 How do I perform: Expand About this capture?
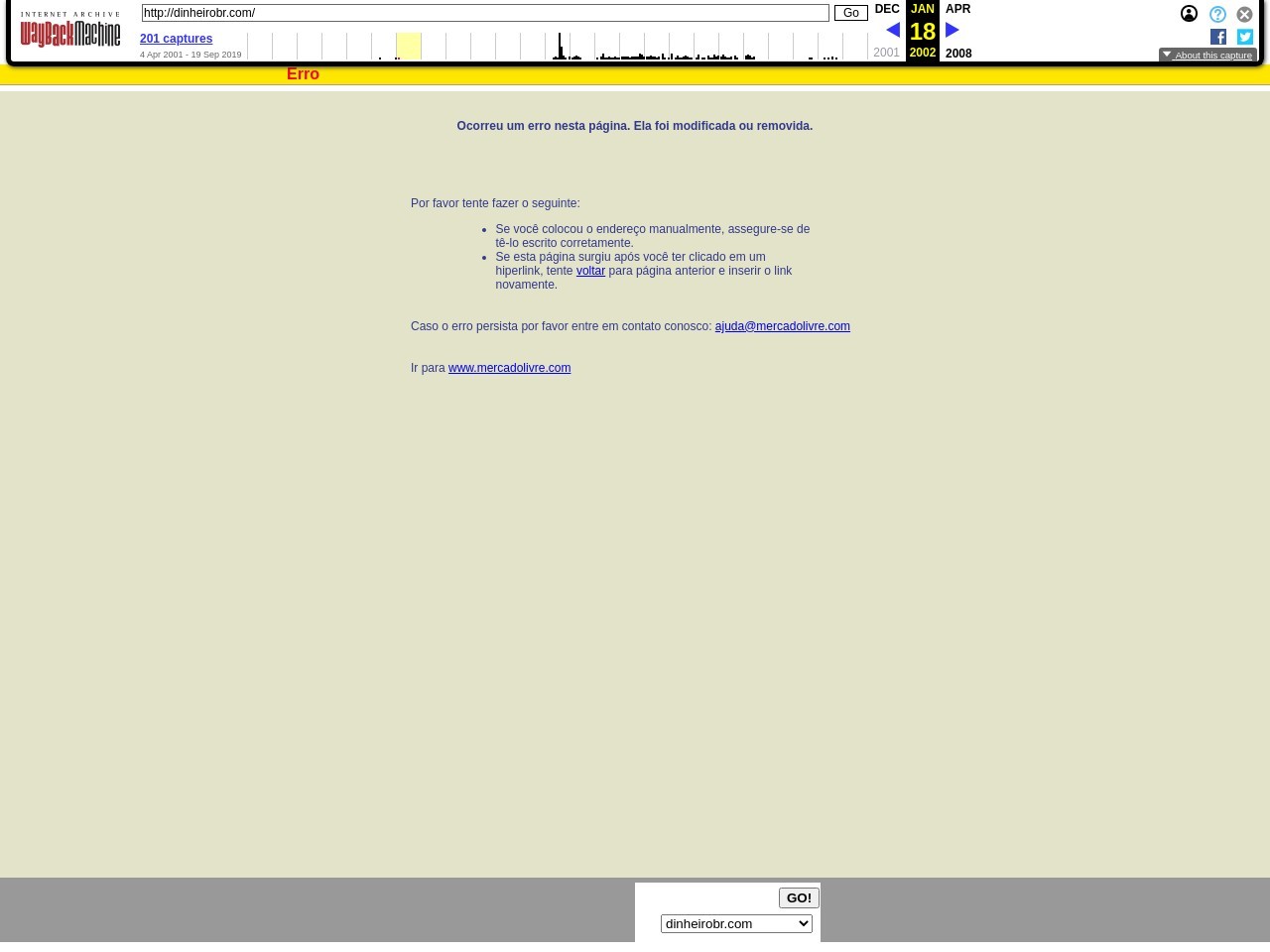tap(1207, 56)
